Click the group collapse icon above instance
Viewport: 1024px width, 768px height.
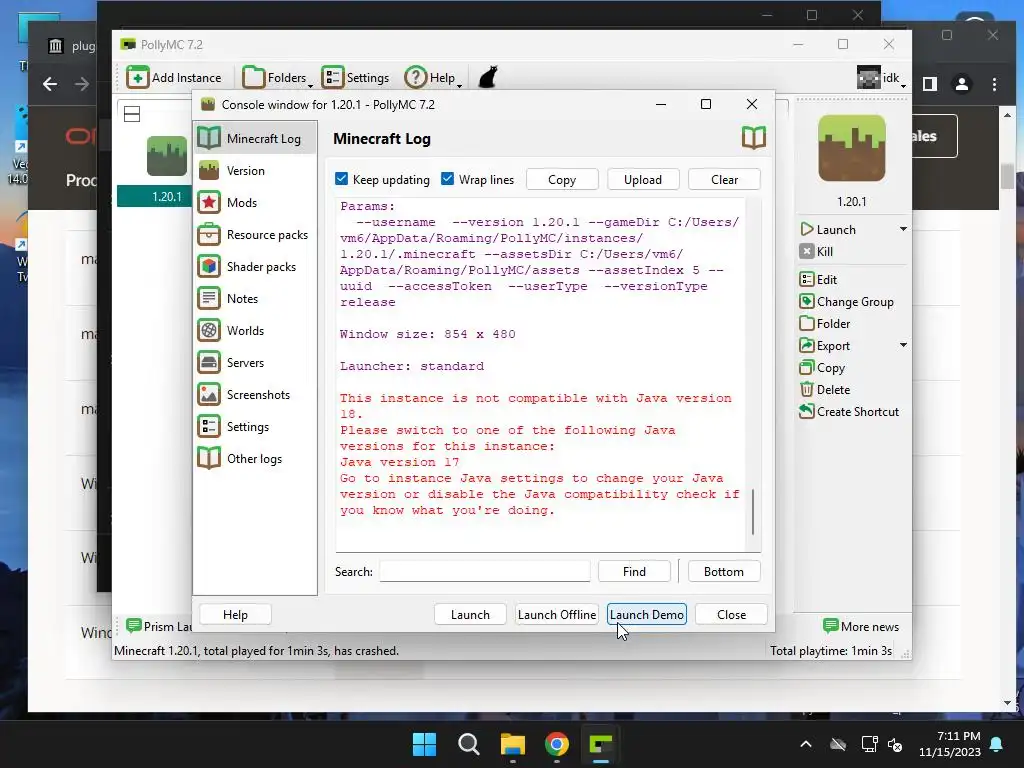132,114
